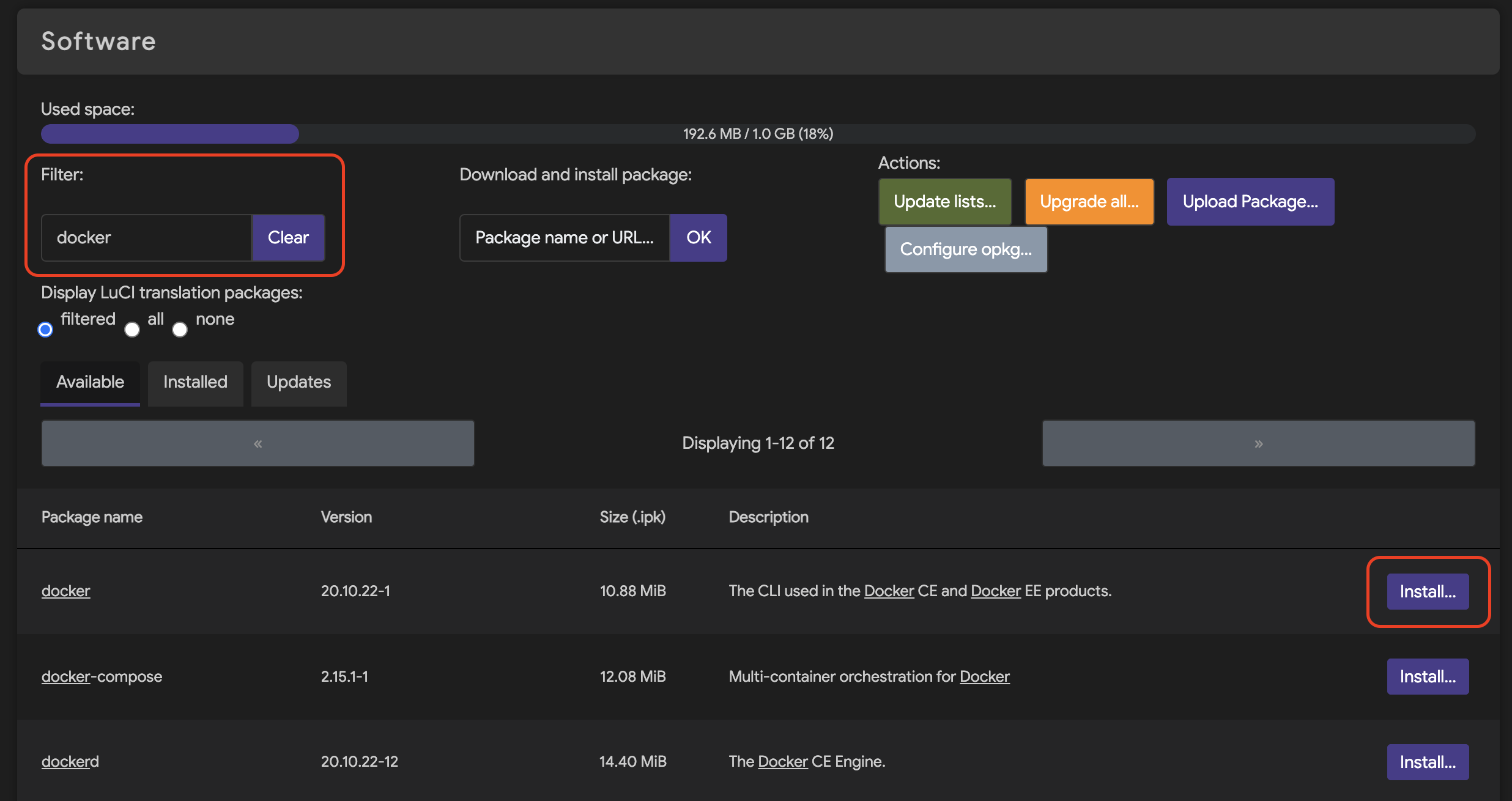The width and height of the screenshot is (1512, 801).
Task: Click size 10.88 MiB cell
Action: [x=633, y=591]
